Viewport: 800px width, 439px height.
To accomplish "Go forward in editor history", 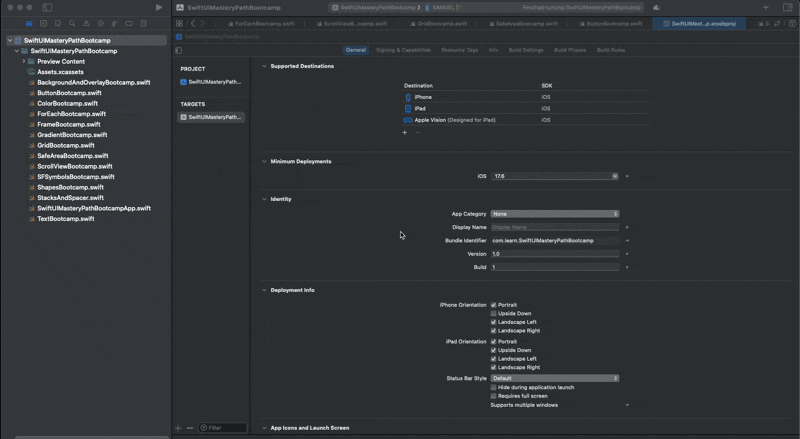I will point(202,23).
